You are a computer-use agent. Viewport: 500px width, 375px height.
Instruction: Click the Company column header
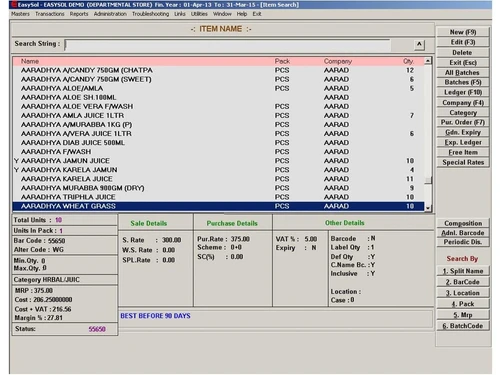pos(338,61)
